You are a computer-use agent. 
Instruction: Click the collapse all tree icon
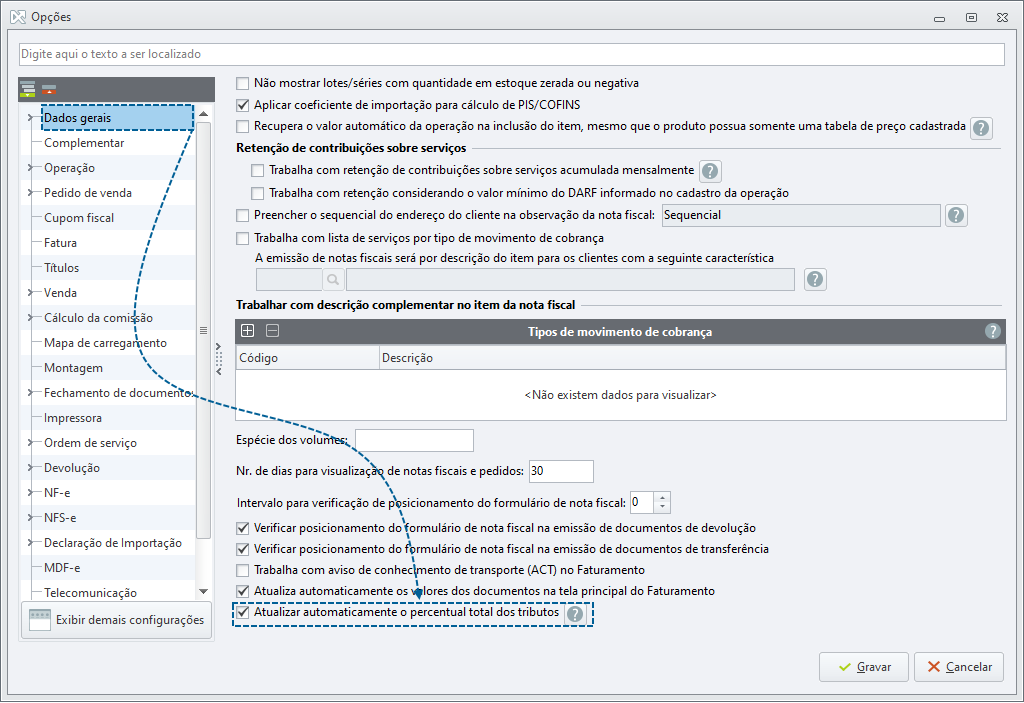pyautogui.click(x=49, y=89)
